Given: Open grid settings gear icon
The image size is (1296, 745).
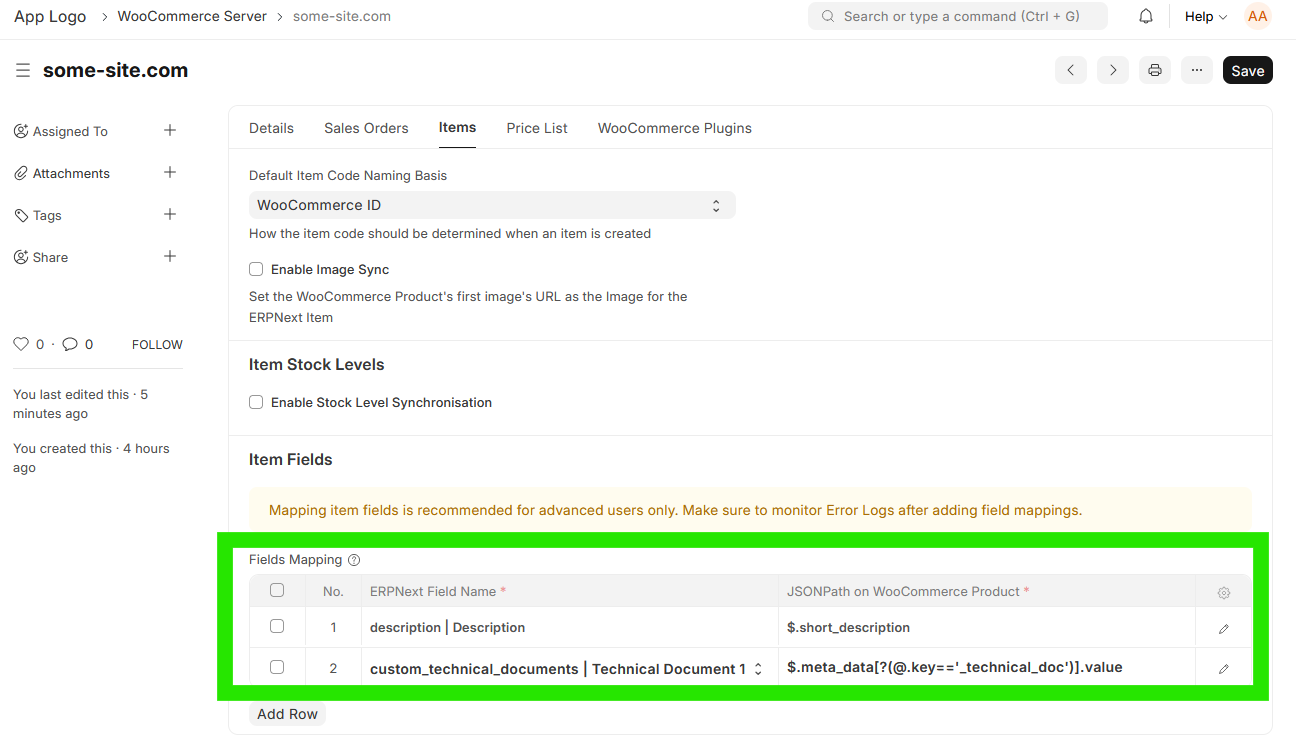Looking at the screenshot, I should point(1223,592).
